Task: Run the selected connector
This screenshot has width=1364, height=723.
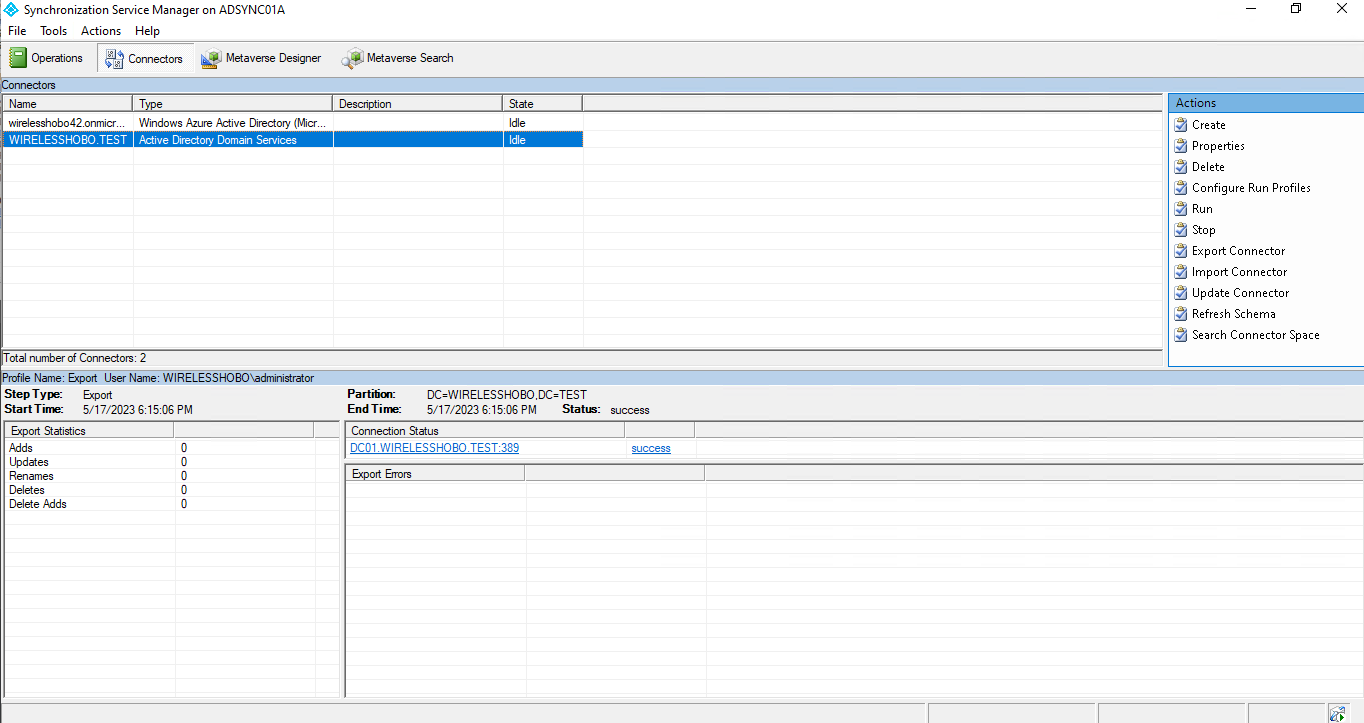Action: pos(1202,209)
